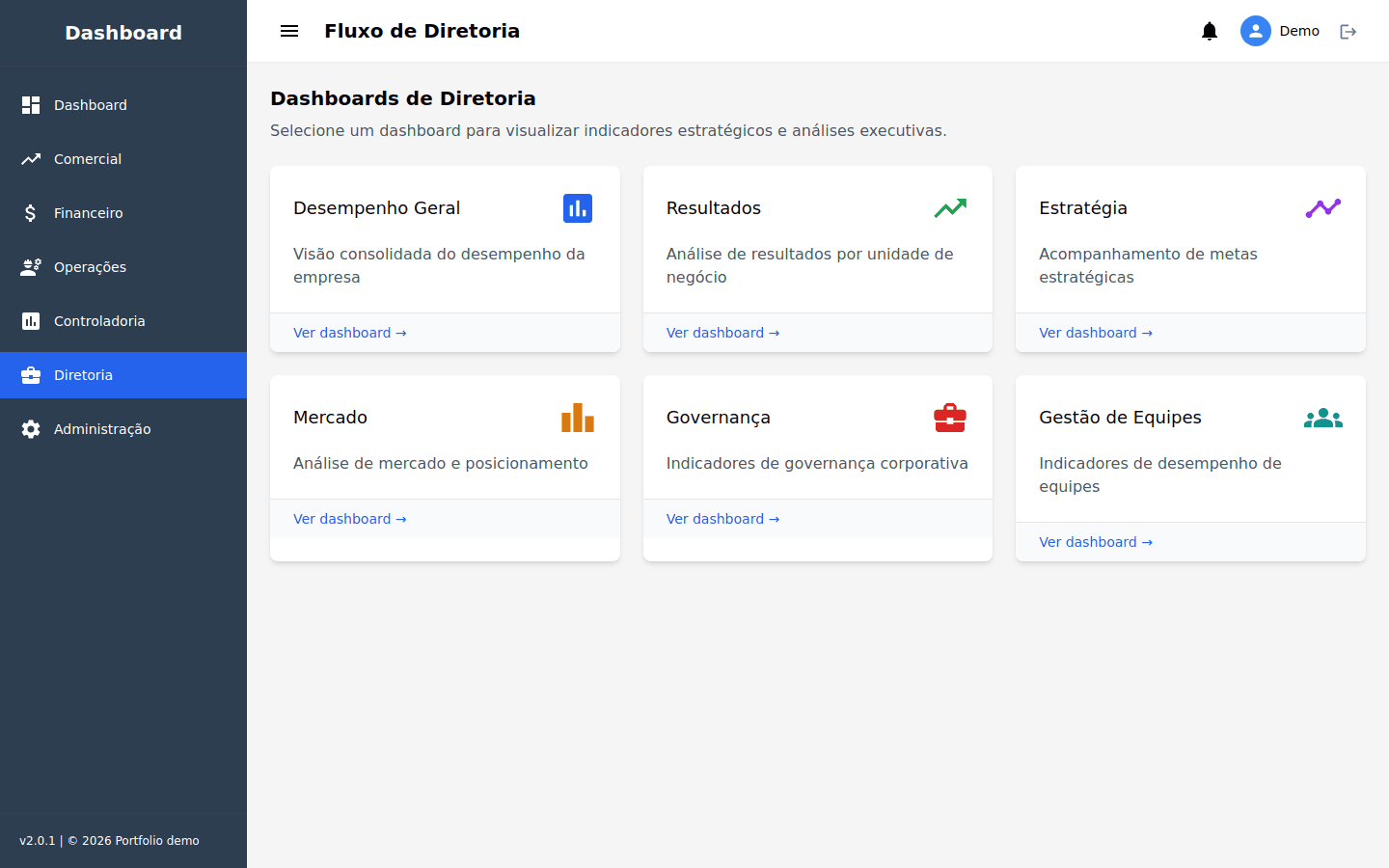Click the Controladoria chart icon

(31, 321)
